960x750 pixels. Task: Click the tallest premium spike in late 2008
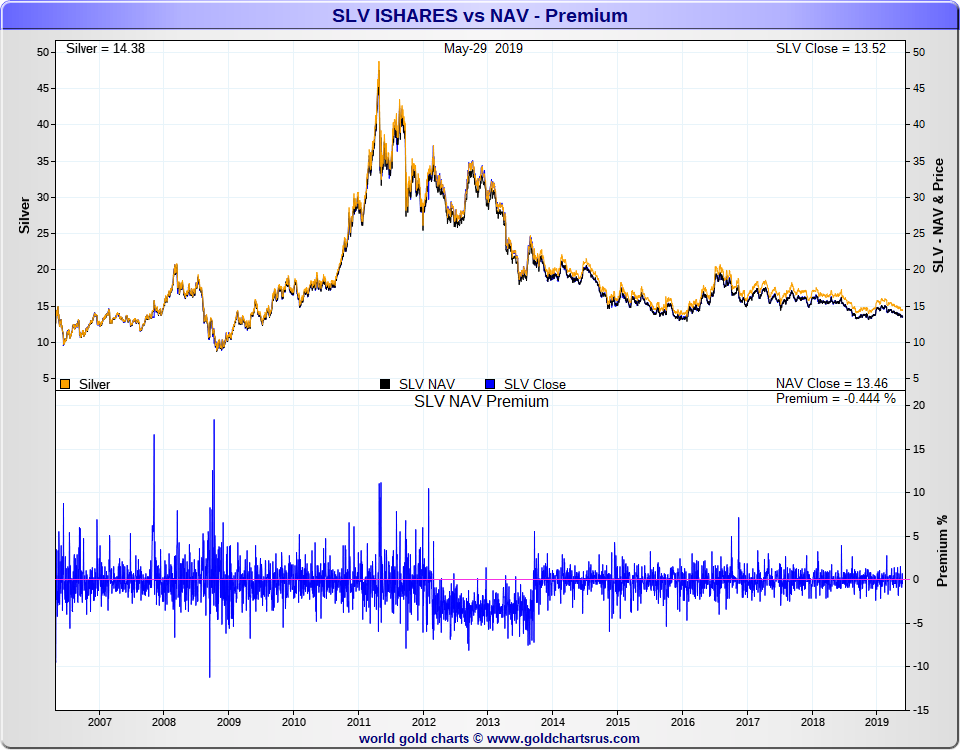coord(214,421)
